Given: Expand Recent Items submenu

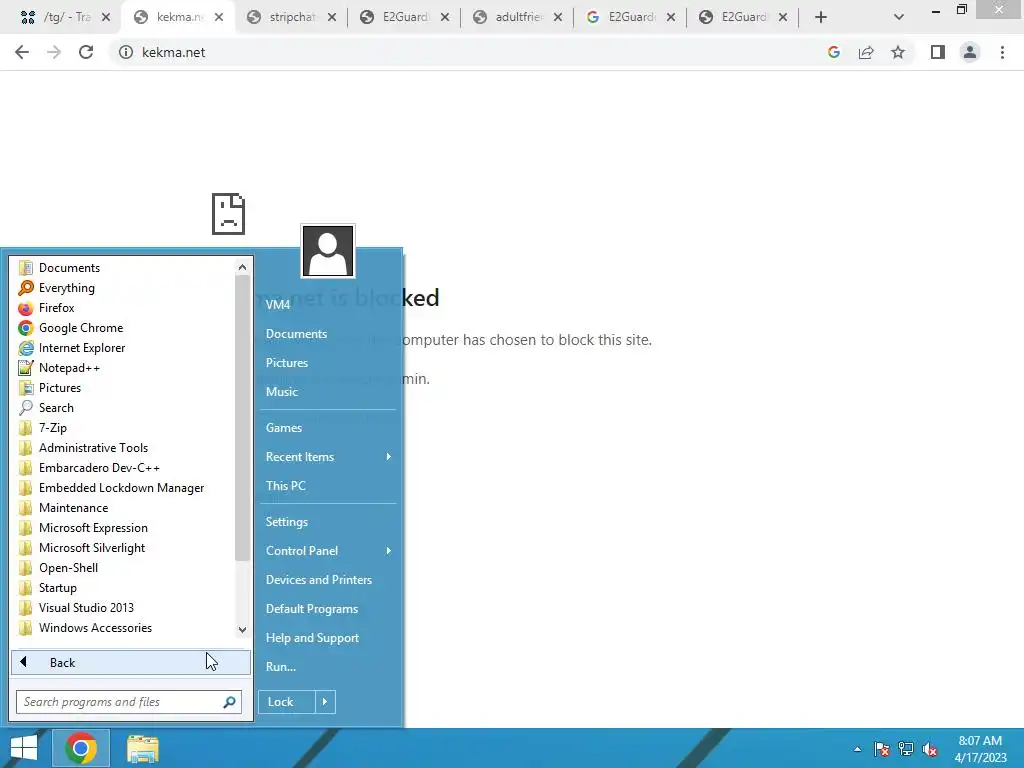Looking at the screenshot, I should [328, 457].
